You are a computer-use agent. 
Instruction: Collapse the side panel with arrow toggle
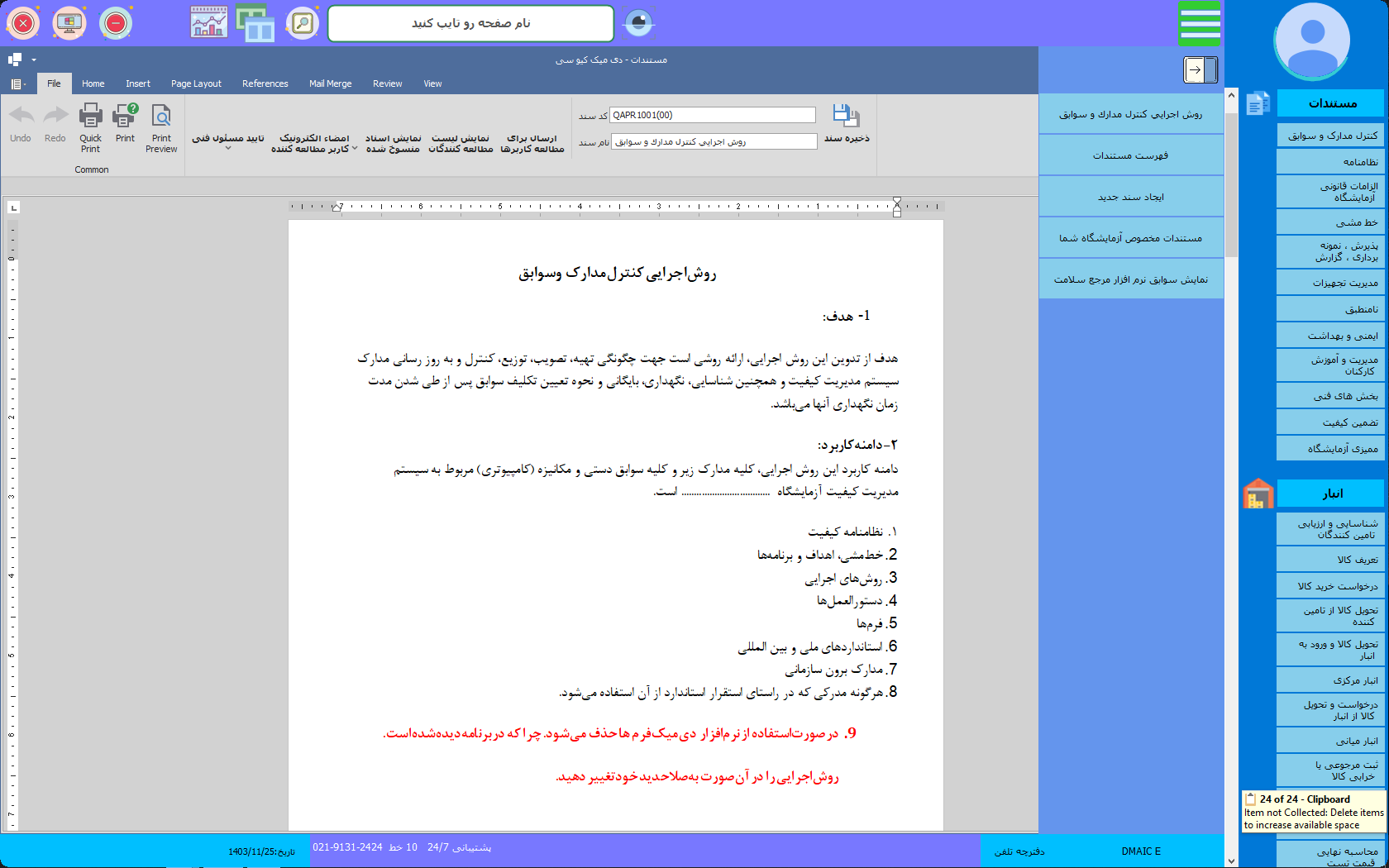pyautogui.click(x=1200, y=70)
